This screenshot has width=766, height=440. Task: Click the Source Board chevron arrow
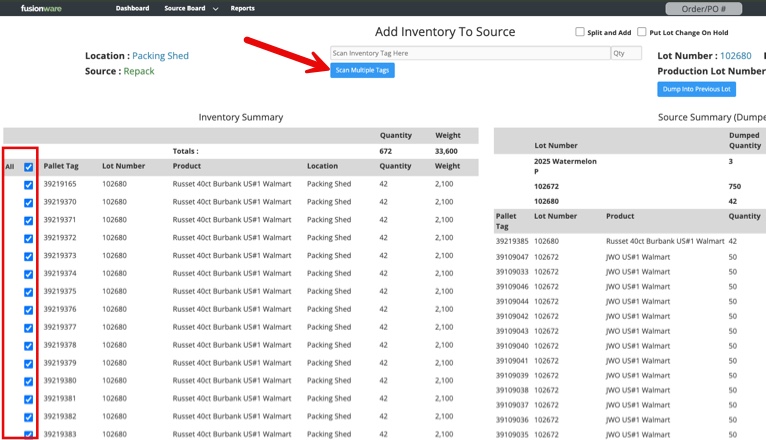tap(216, 9)
